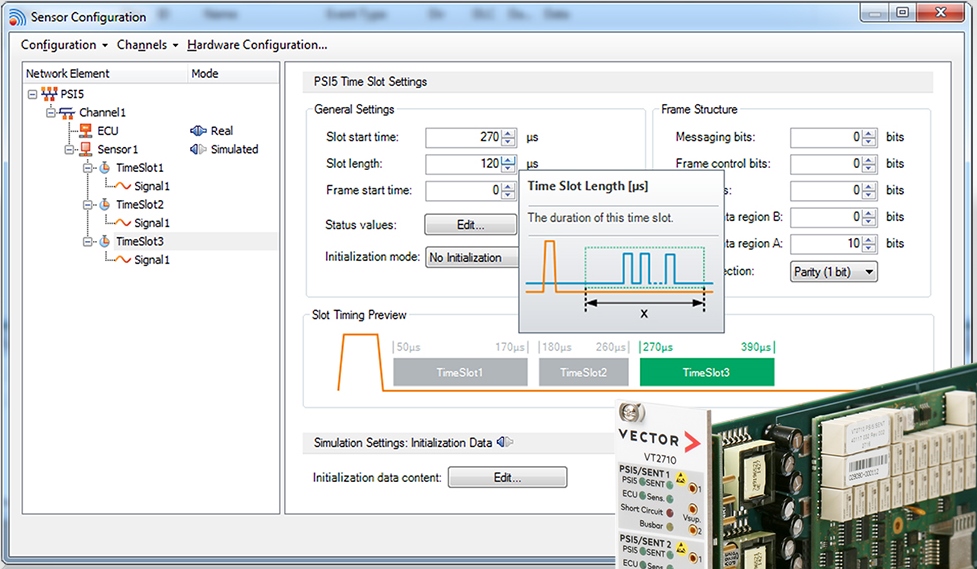Select the TimeSlot1 clock icon
977x569 pixels.
(x=104, y=168)
